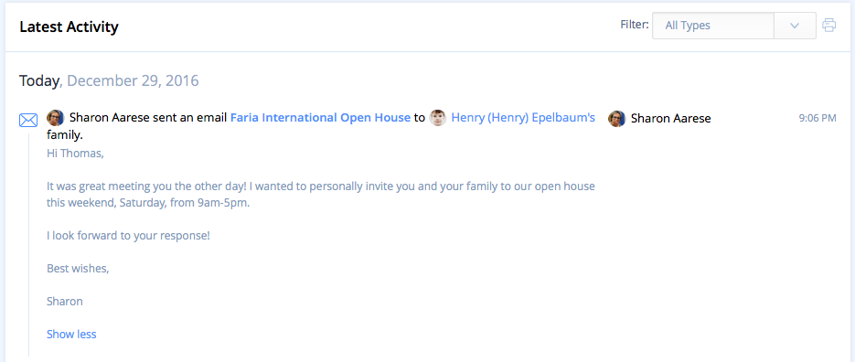The height and width of the screenshot is (362, 855).
Task: Select the All Types filter box
Action: pos(713,26)
